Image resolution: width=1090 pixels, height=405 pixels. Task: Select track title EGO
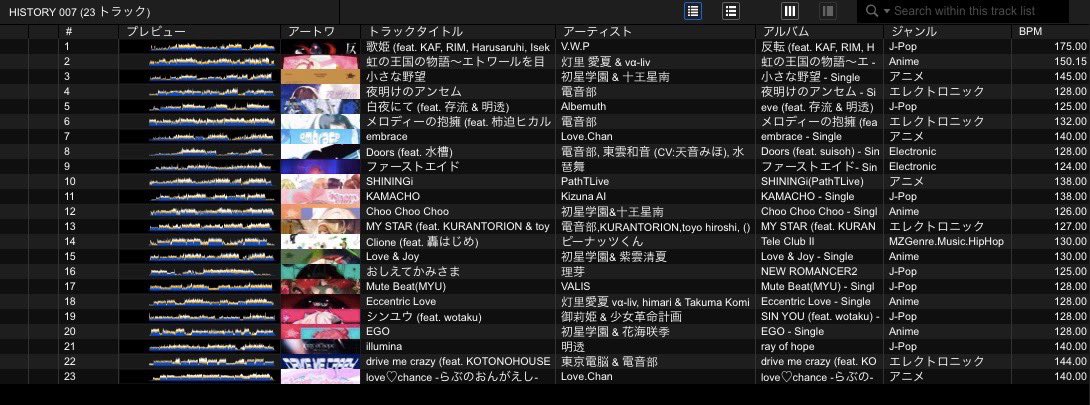point(377,331)
